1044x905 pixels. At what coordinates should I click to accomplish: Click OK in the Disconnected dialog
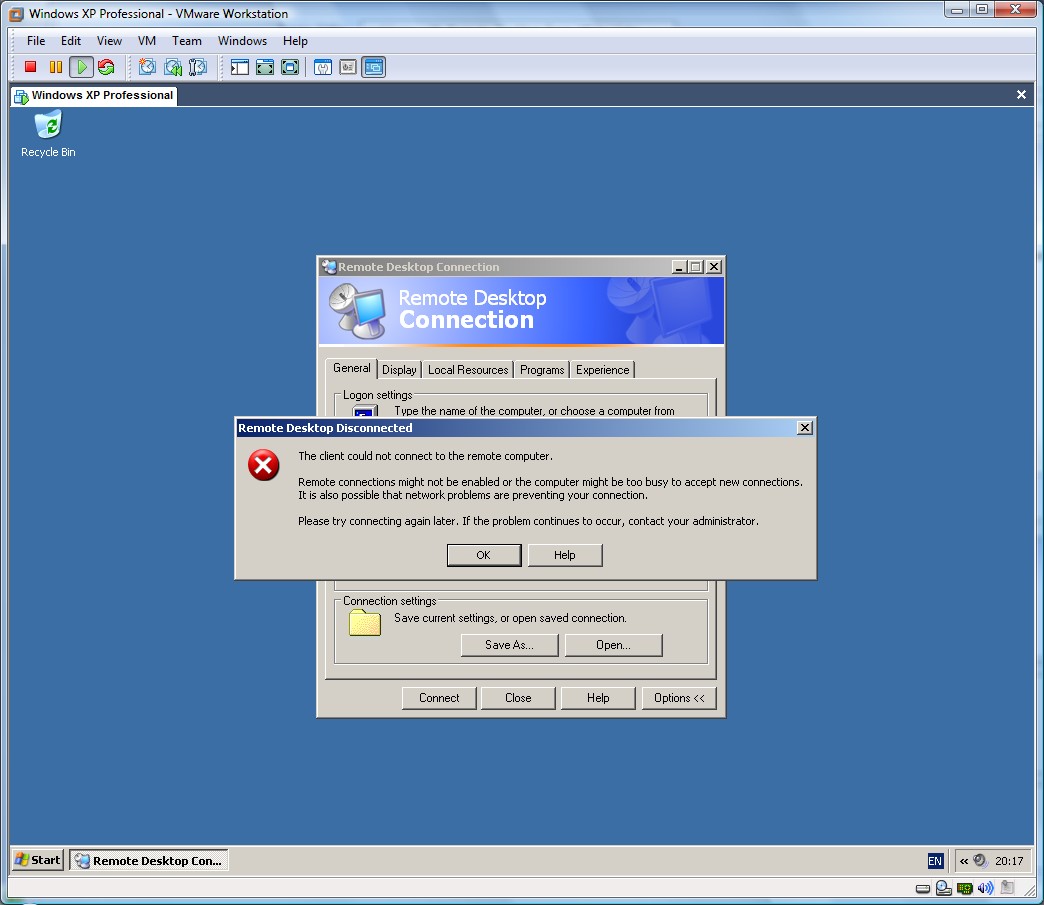tap(483, 555)
